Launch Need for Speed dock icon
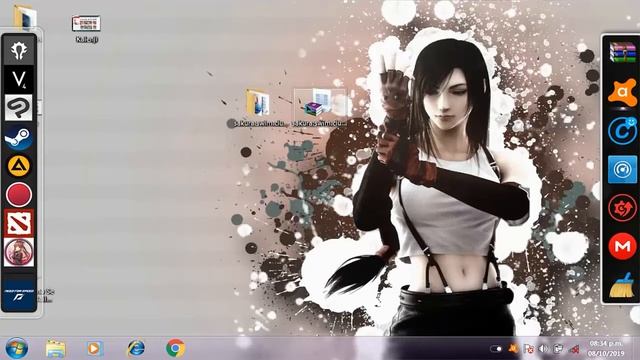Viewport: 640px width, 360px height. (19, 296)
